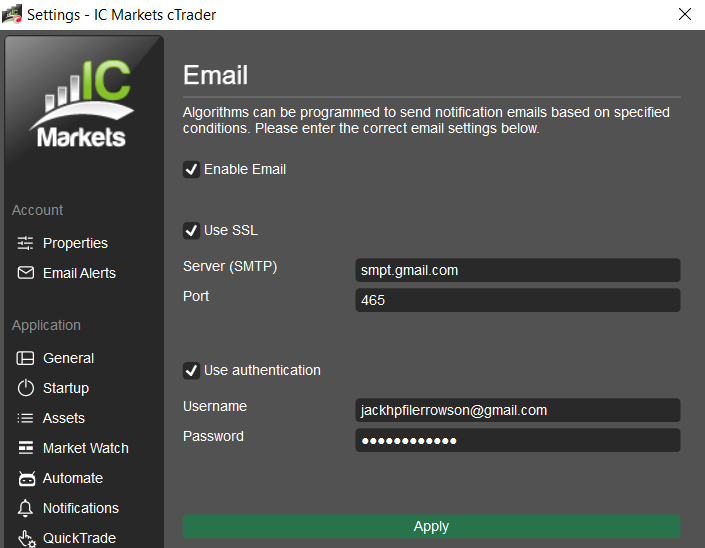This screenshot has height=548, width=705.
Task: Open Market Watch table icon
Action: click(26, 448)
